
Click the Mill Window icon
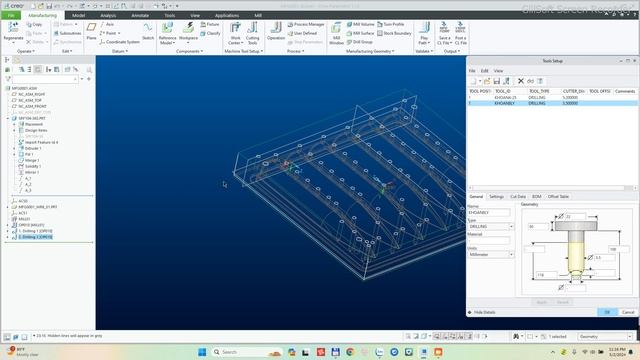pyautogui.click(x=336, y=28)
